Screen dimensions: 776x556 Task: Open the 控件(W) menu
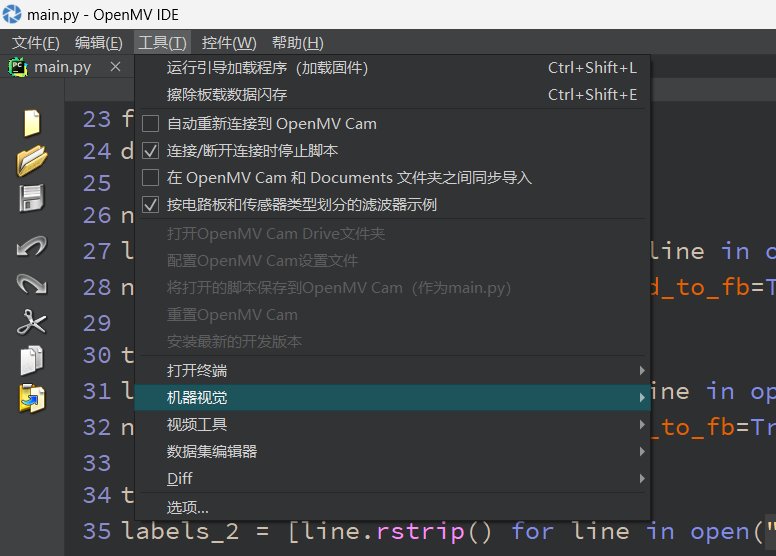229,43
